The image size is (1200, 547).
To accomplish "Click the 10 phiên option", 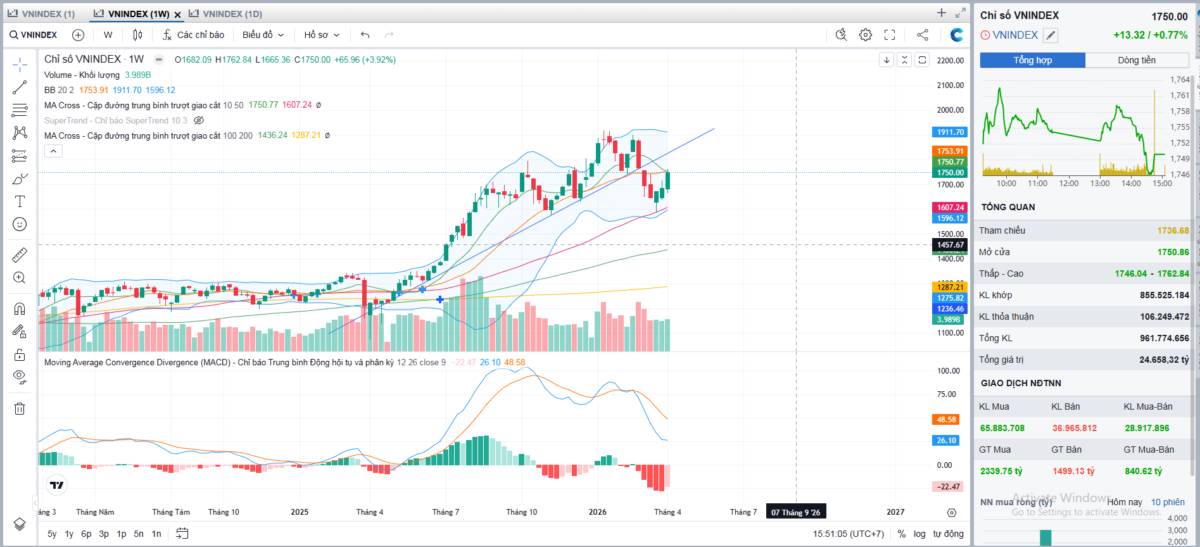I will [x=1167, y=501].
